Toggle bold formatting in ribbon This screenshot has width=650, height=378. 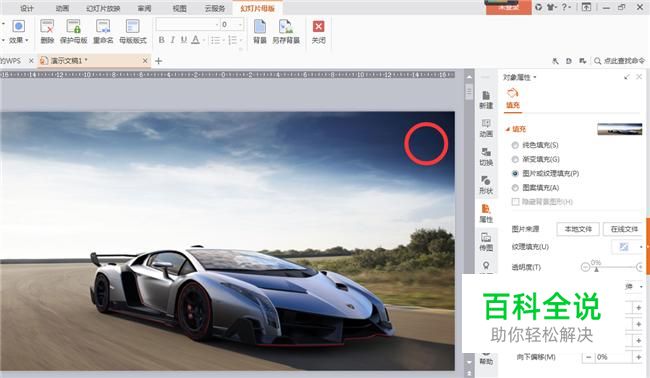(x=162, y=40)
